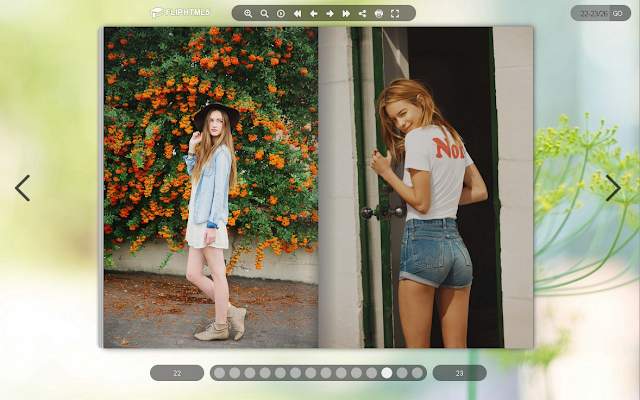Go to next page via toolbar right arrow
Image resolution: width=640 pixels, height=400 pixels.
(x=330, y=13)
